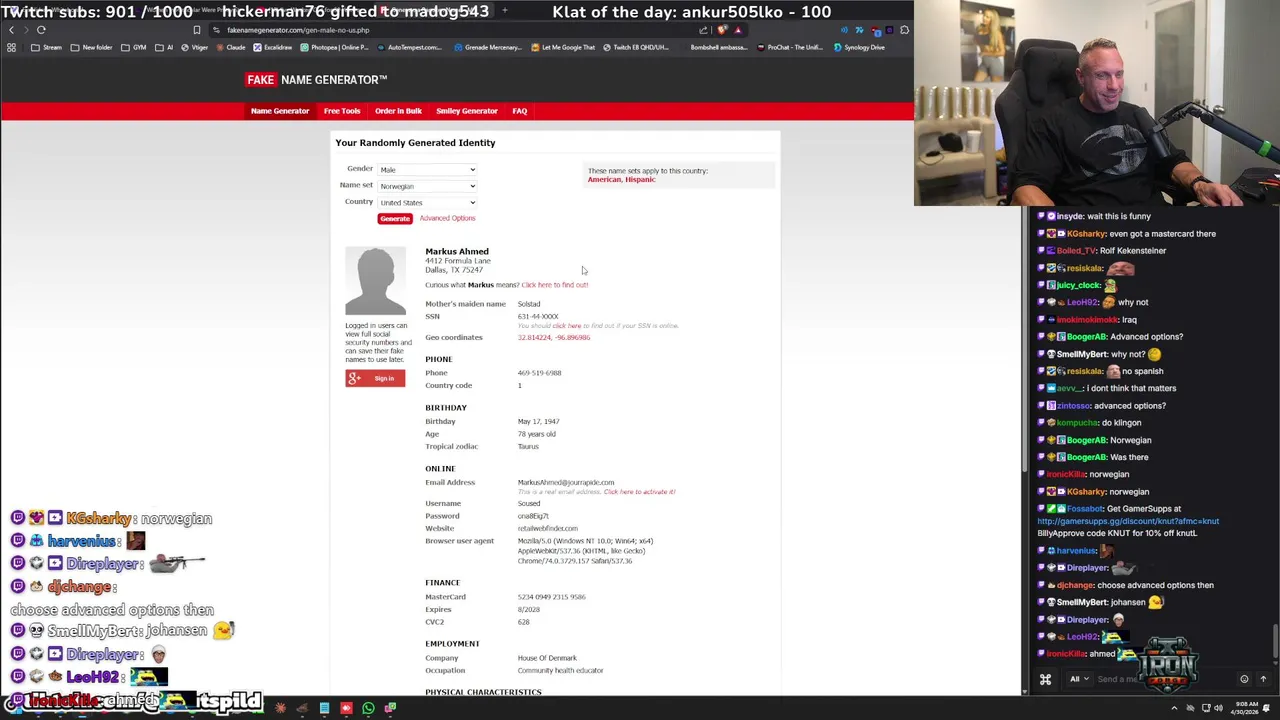Select the birthday May 17, 1947
Image resolution: width=1280 pixels, height=720 pixels.
tap(538, 422)
